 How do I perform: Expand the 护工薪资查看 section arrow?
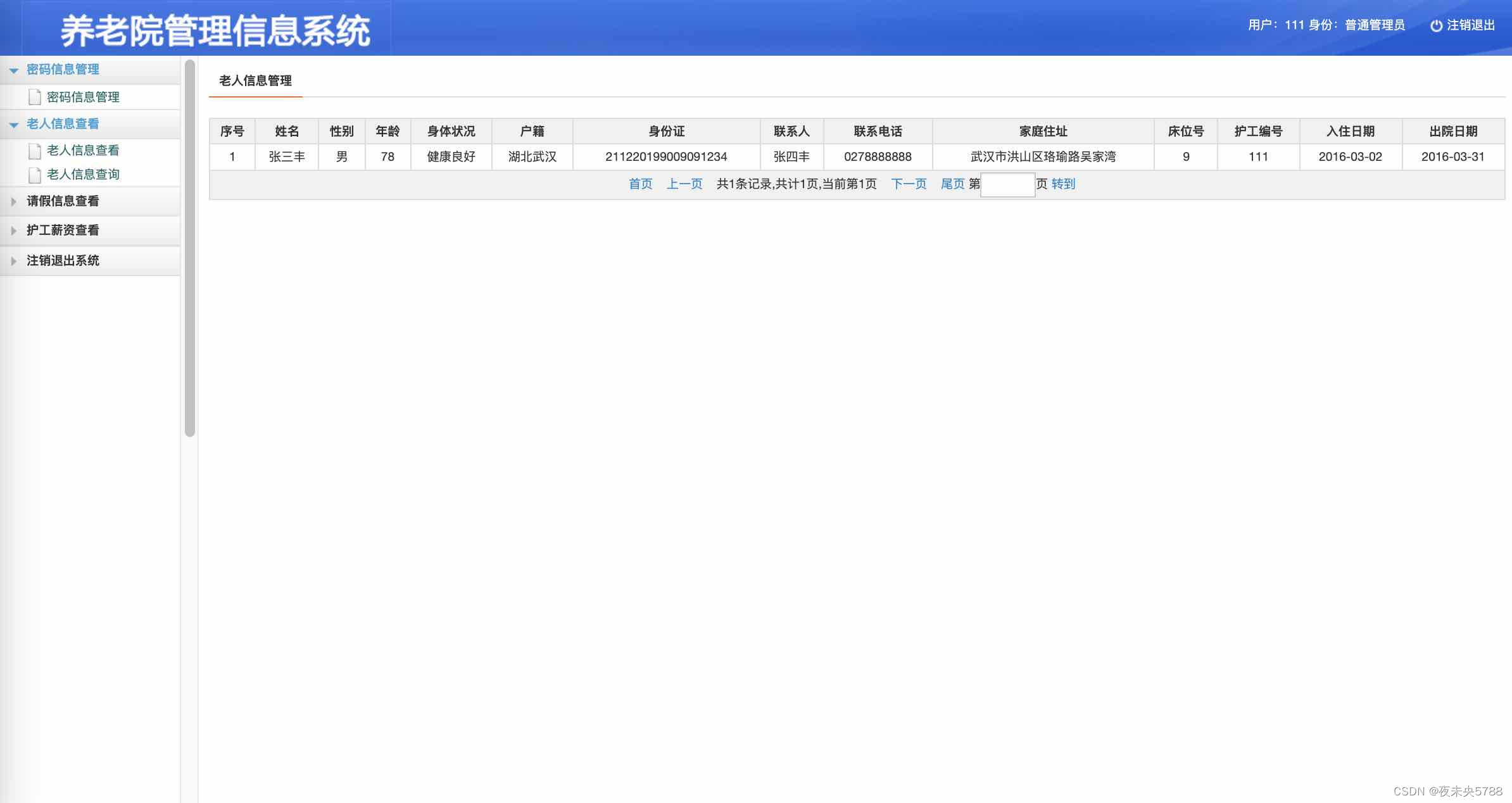(x=14, y=231)
